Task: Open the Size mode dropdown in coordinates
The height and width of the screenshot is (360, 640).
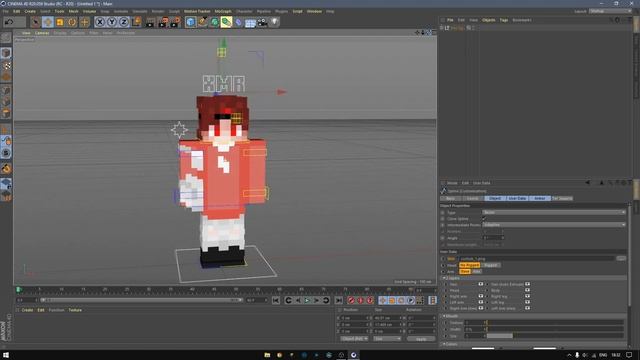Action: coord(387,339)
